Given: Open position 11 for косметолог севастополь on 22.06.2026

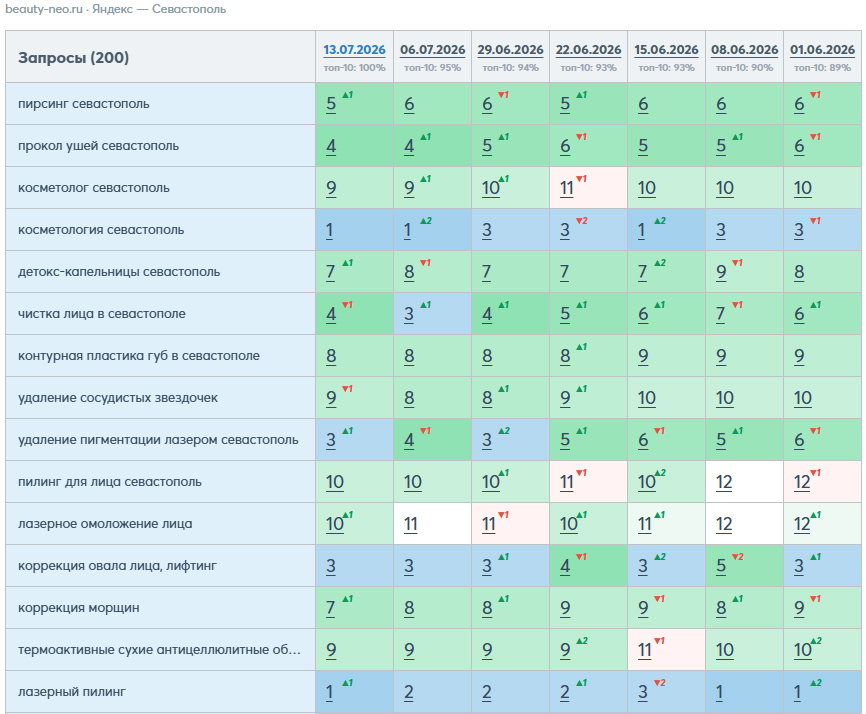Looking at the screenshot, I should pos(567,188).
